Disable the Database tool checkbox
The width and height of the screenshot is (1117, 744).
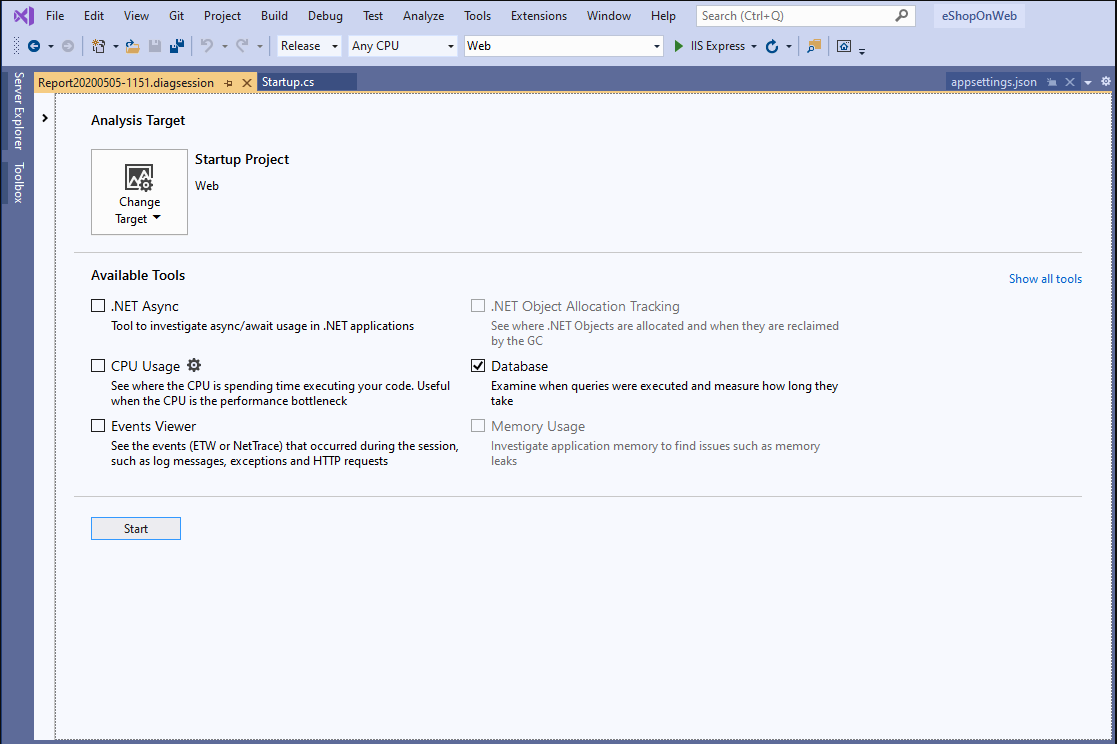pos(478,365)
